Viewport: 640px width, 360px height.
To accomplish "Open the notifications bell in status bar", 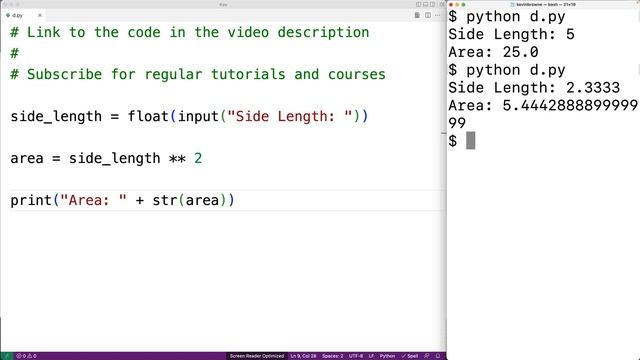I will [x=438, y=356].
